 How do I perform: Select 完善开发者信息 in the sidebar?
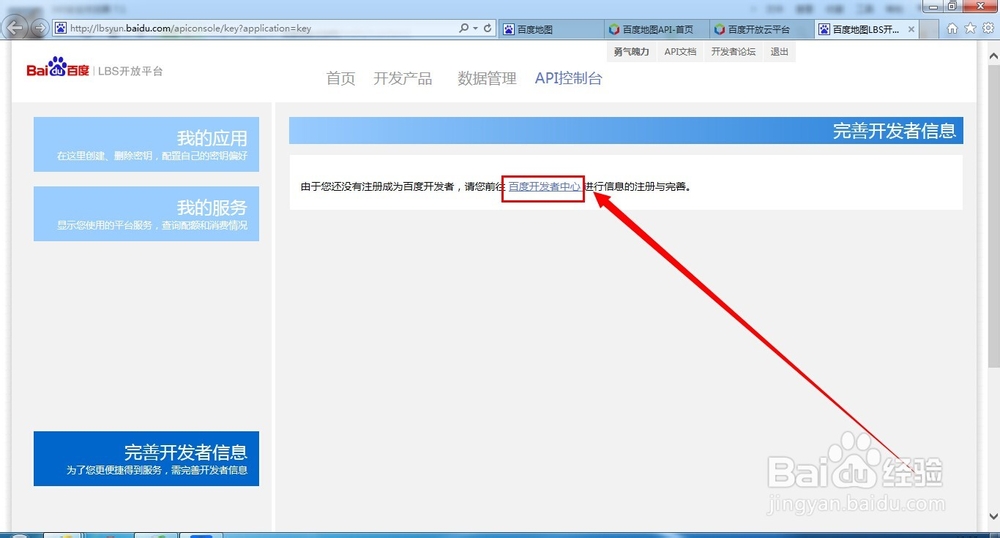coord(146,458)
